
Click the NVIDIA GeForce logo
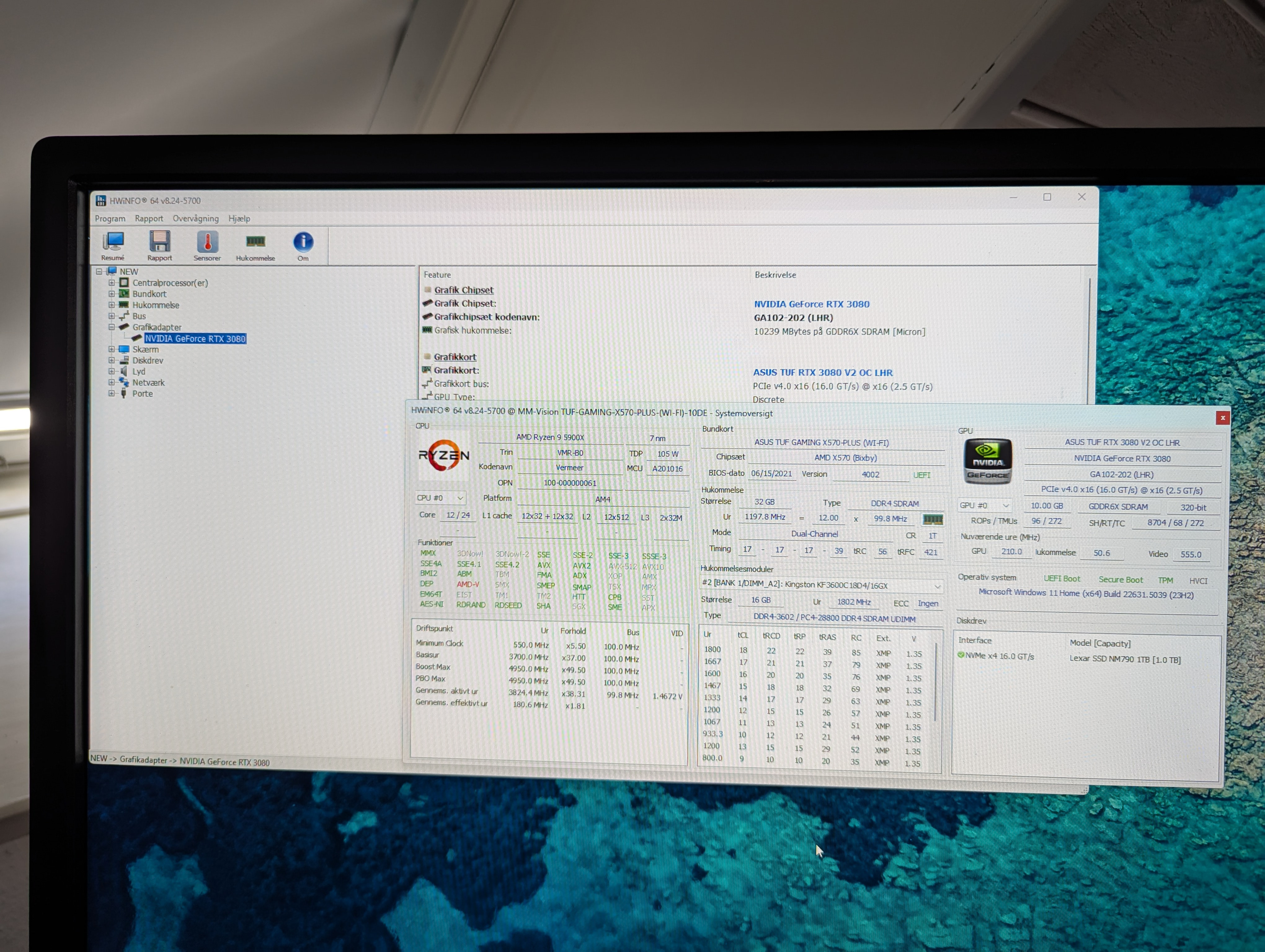[x=988, y=461]
